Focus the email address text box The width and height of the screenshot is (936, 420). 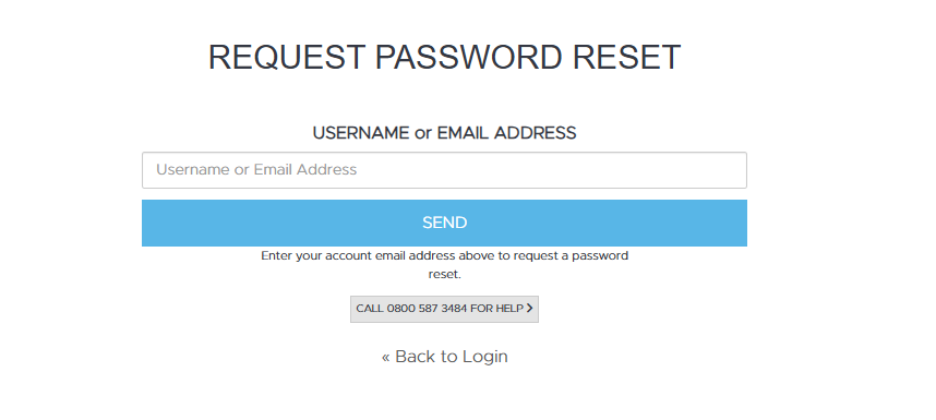[444, 170]
